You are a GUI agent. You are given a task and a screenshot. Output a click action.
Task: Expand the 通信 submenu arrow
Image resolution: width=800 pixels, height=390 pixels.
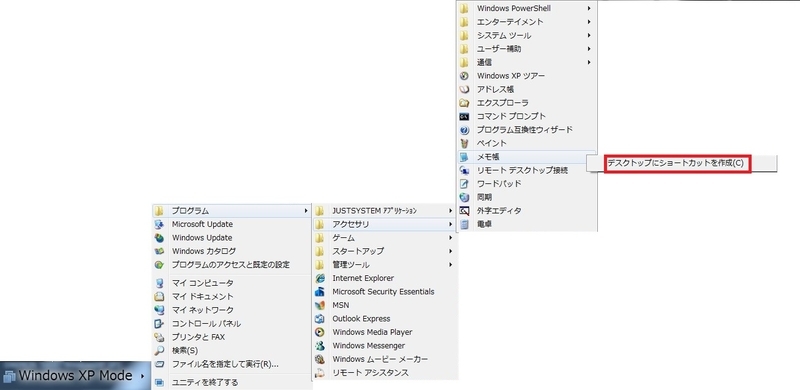[589, 62]
